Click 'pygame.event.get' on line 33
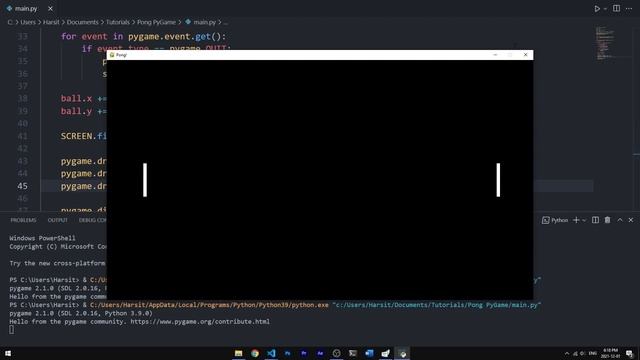The height and width of the screenshot is (360, 640). tap(169, 36)
